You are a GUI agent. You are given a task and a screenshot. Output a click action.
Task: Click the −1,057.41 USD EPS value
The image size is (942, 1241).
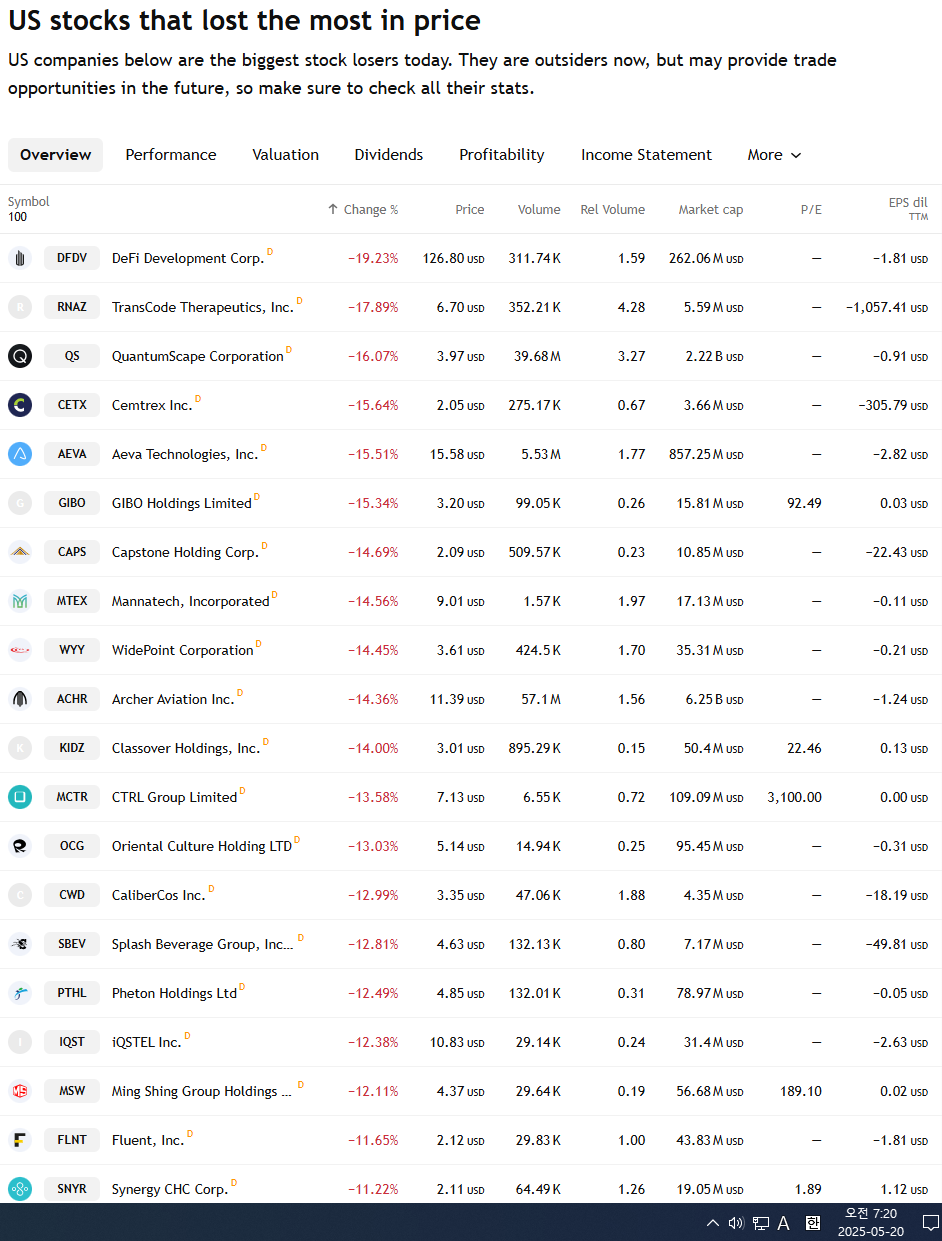[x=887, y=307]
